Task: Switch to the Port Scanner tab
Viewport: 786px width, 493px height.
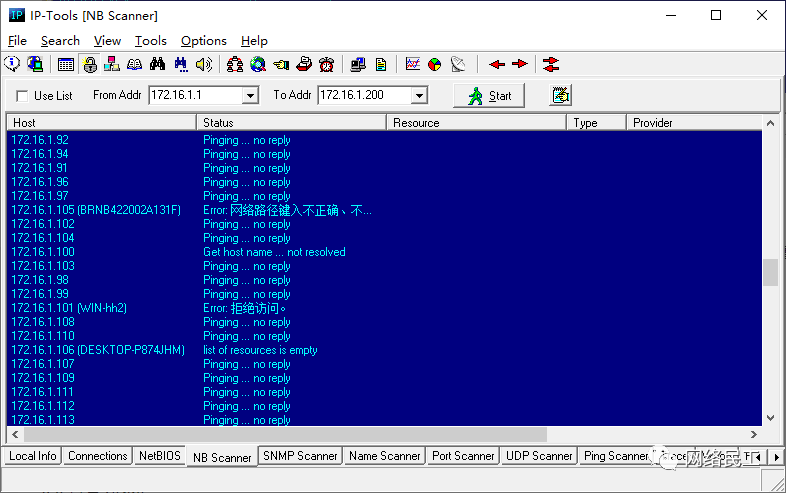Action: click(x=463, y=456)
